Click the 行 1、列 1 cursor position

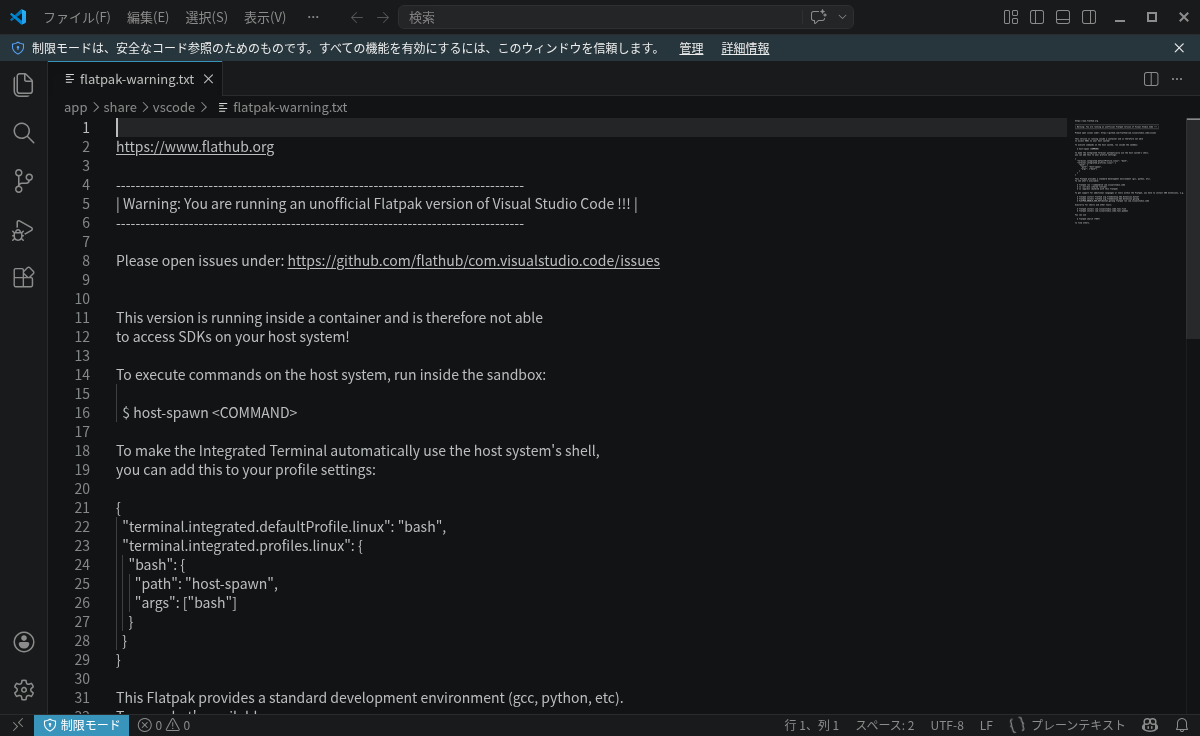pos(812,725)
